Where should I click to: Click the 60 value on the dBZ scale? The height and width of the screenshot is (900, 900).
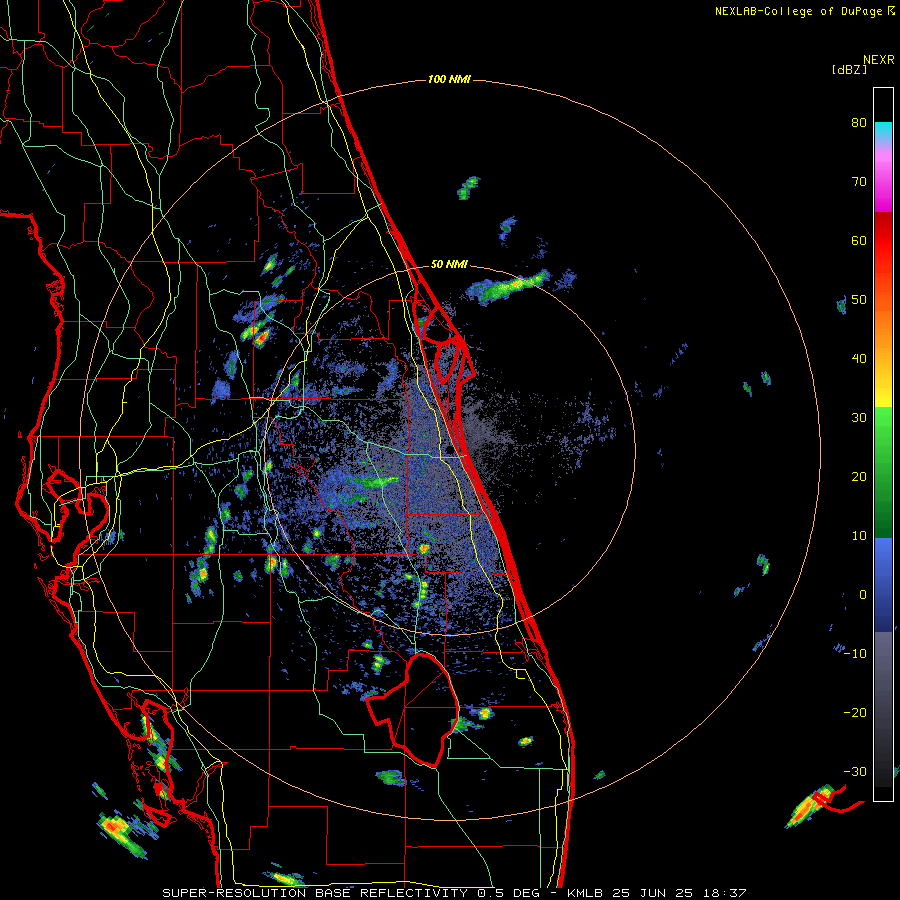pyautogui.click(x=859, y=240)
